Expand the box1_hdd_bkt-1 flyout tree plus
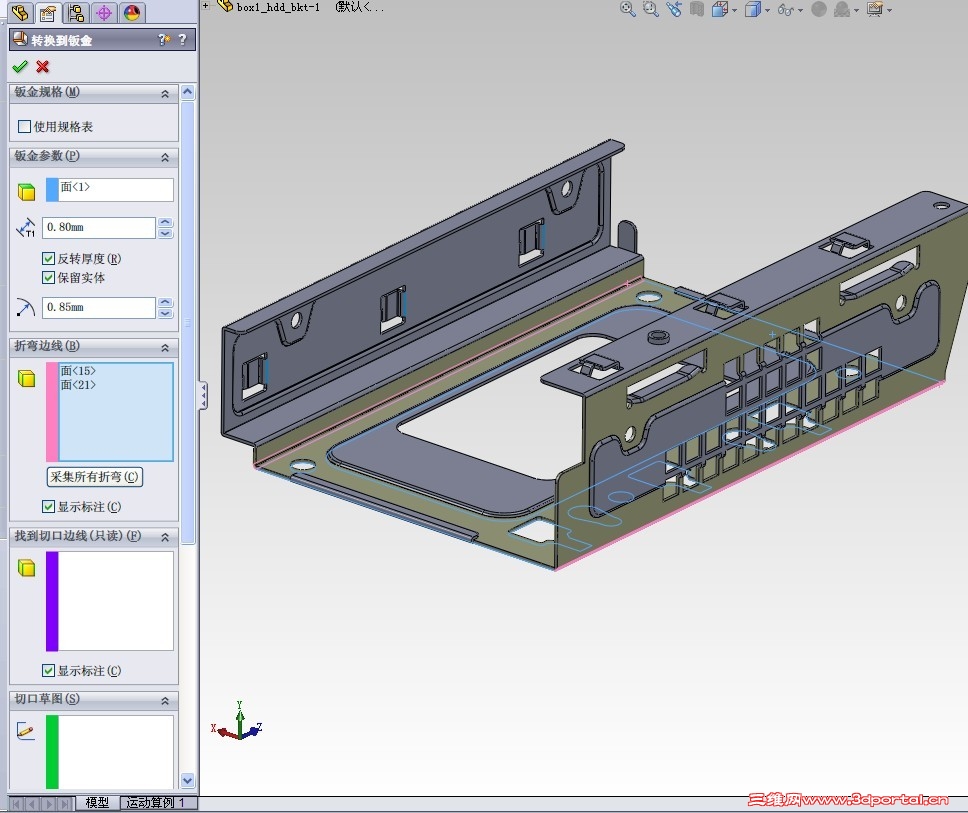This screenshot has width=968, height=813. click(x=206, y=6)
